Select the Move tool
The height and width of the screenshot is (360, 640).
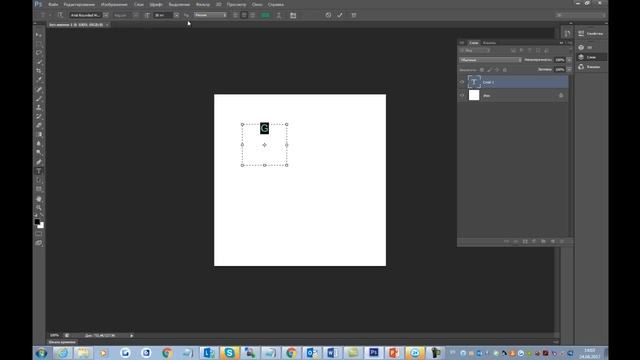[39, 35]
